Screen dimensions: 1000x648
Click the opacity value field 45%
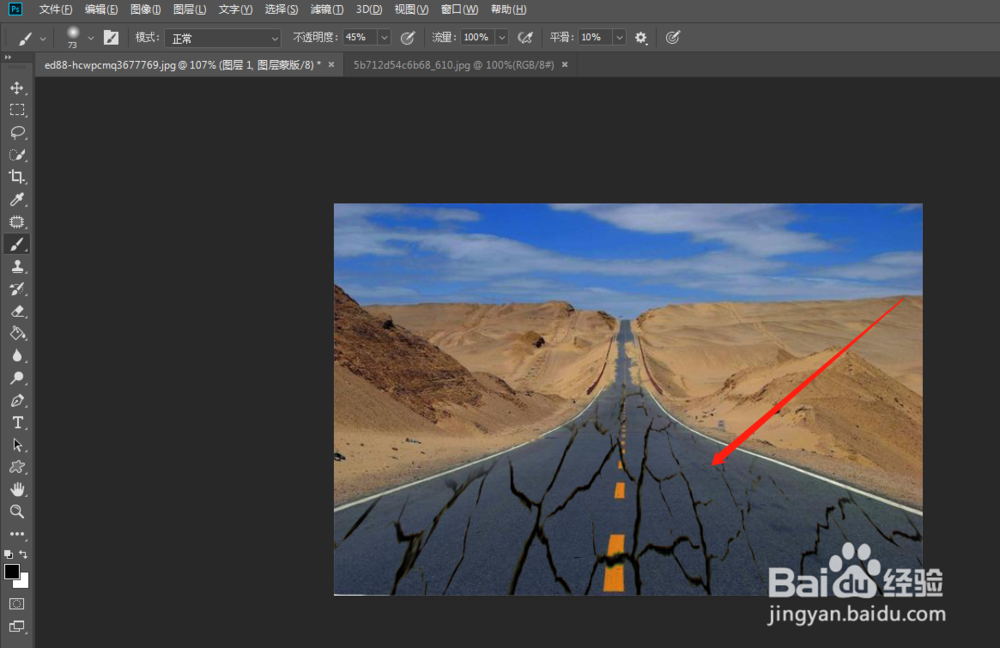360,38
